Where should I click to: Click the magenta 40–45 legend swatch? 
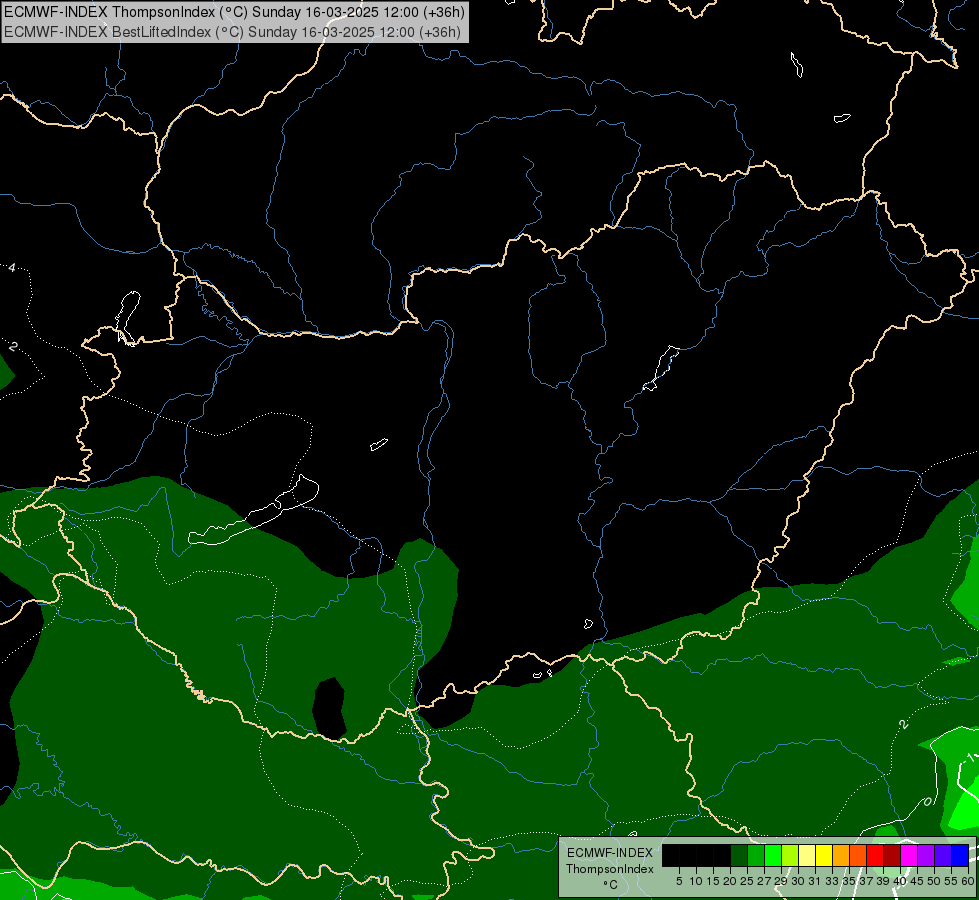[909, 855]
